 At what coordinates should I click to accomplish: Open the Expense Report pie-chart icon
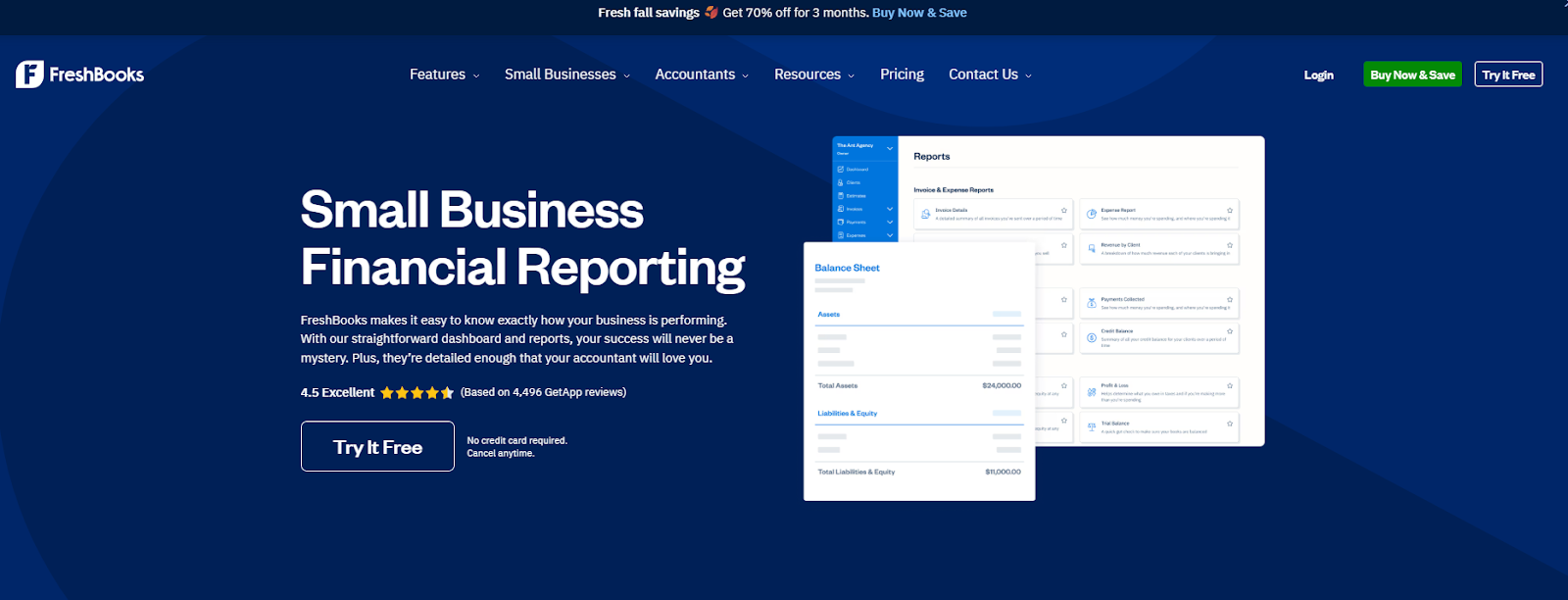[x=1092, y=214]
